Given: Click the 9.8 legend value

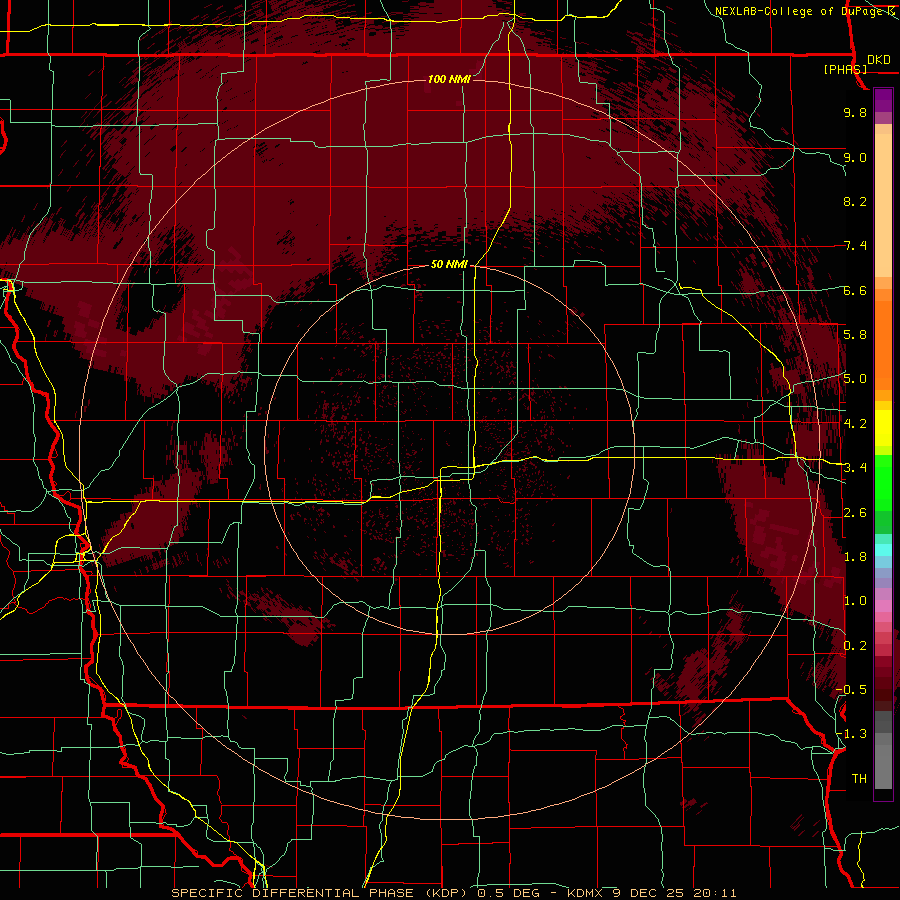Looking at the screenshot, I should (x=855, y=112).
